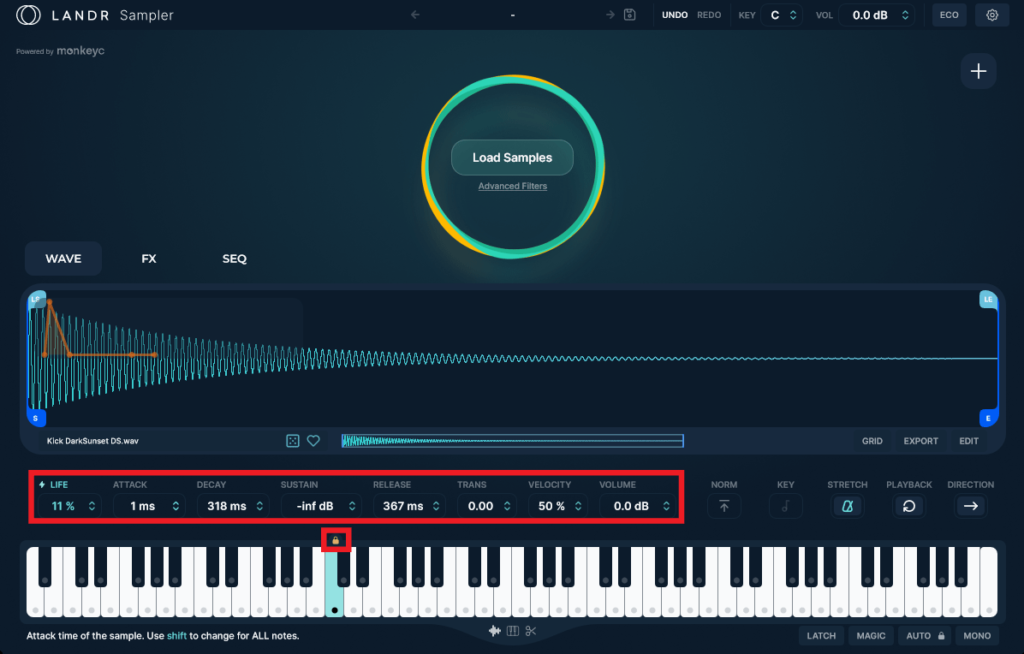
Task: Click the EXPORT button
Action: [921, 441]
